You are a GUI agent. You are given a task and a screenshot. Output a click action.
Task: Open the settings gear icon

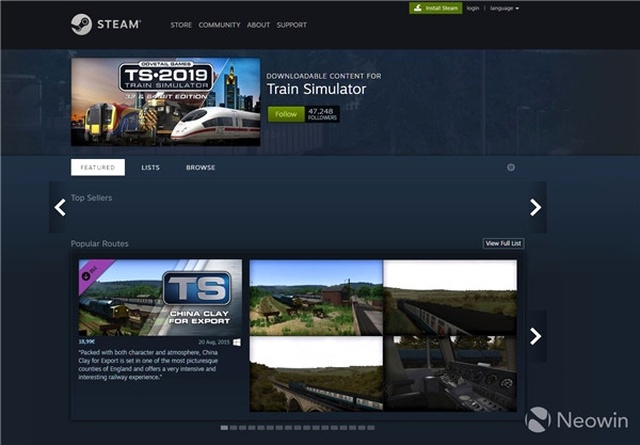pos(511,167)
